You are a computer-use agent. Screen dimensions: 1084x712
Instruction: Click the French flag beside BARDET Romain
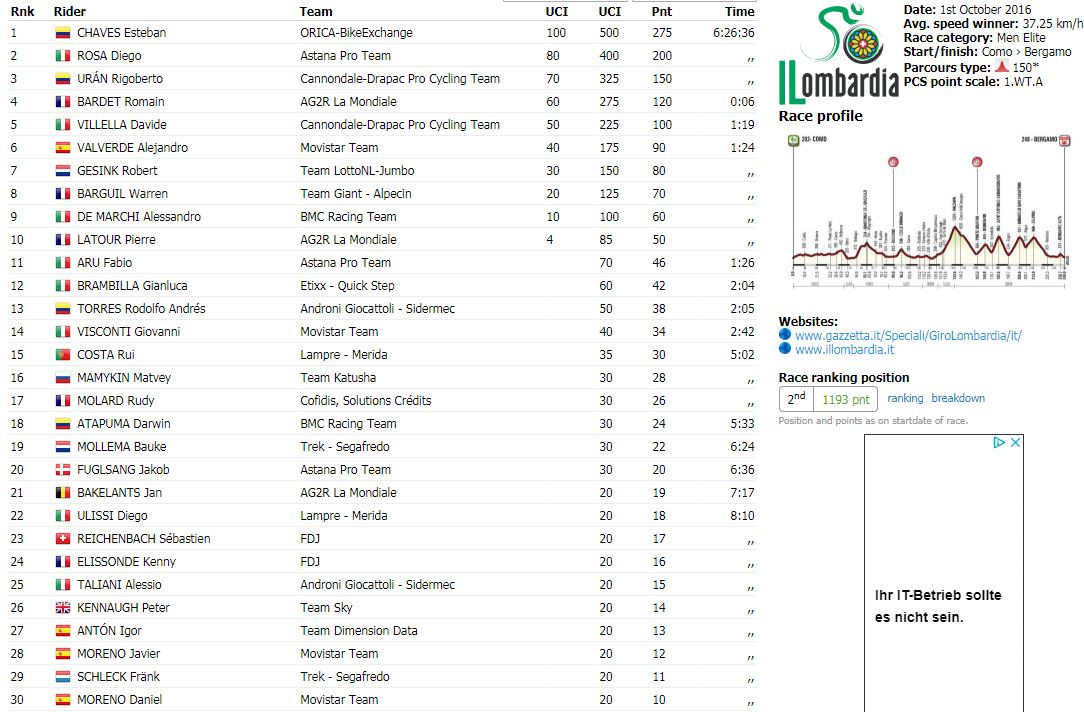click(63, 102)
